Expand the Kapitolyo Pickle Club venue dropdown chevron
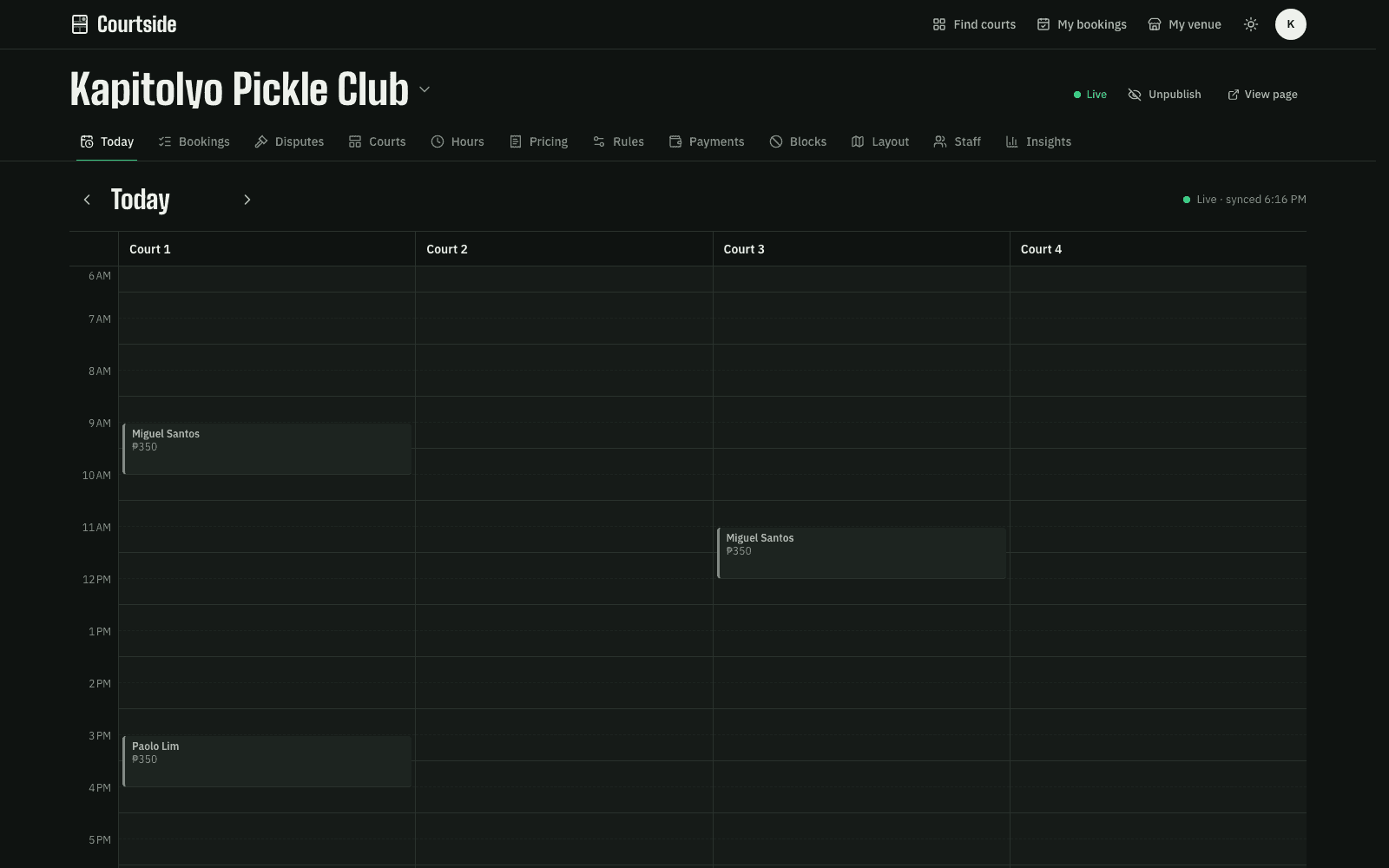 [x=425, y=89]
